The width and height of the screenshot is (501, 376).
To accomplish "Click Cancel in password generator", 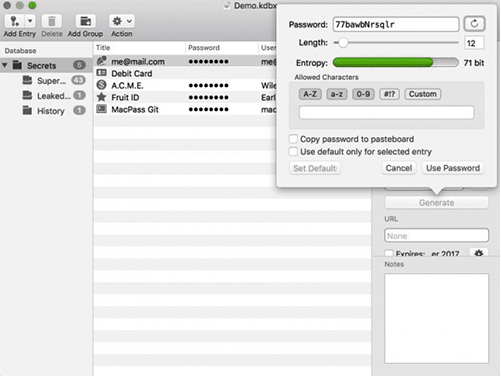I will coord(399,168).
